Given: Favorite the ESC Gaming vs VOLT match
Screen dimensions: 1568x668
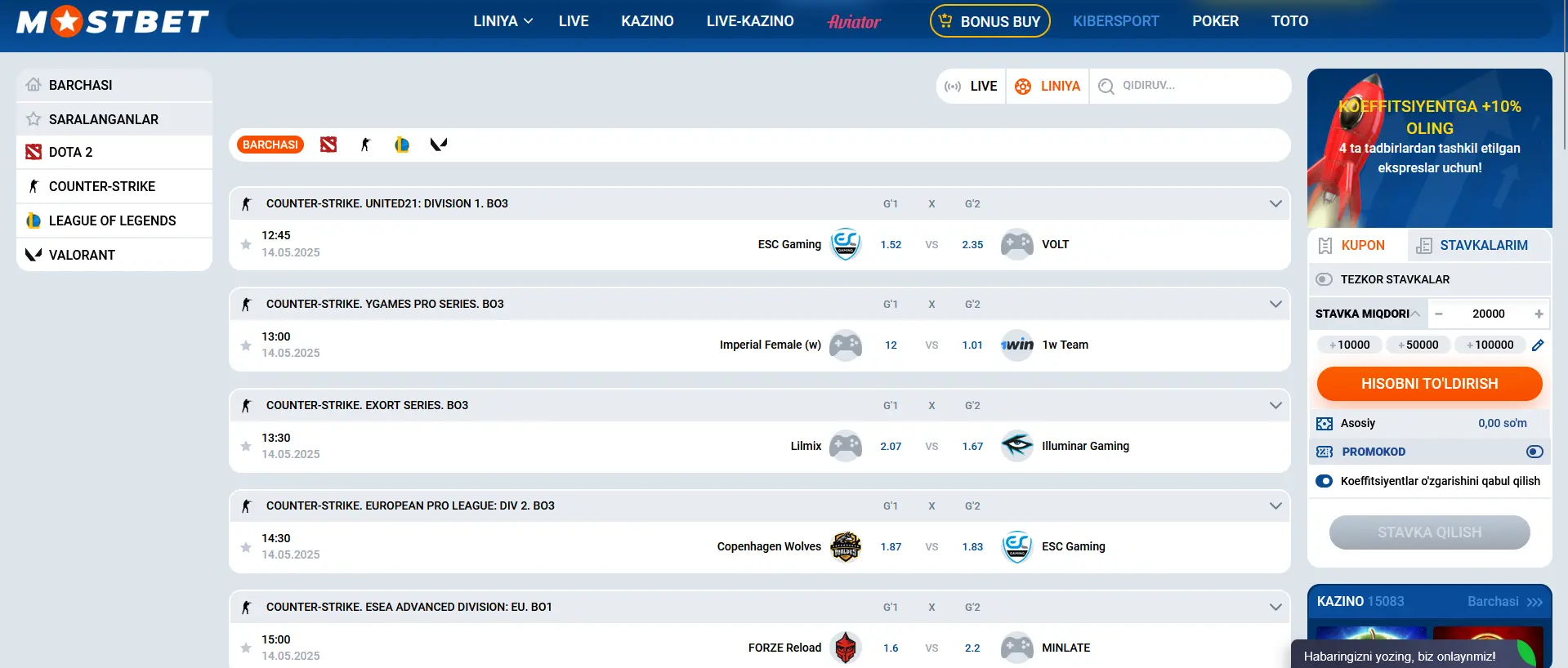Looking at the screenshot, I should coord(246,244).
